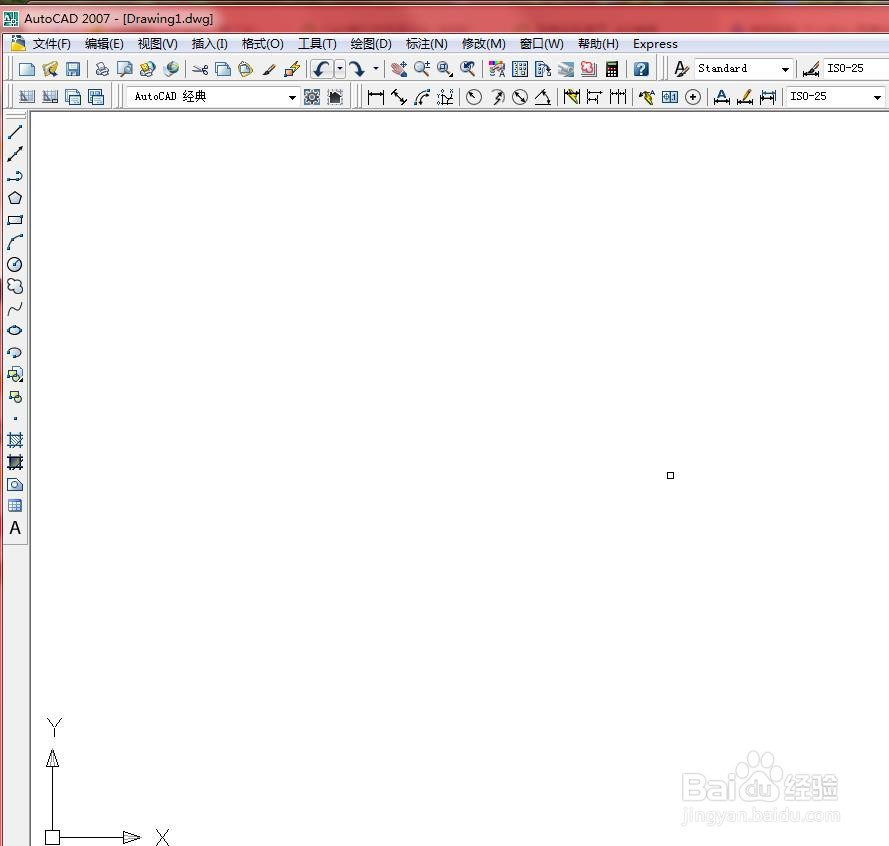Open the Express menu
Image resolution: width=889 pixels, height=846 pixels.
pyautogui.click(x=655, y=44)
